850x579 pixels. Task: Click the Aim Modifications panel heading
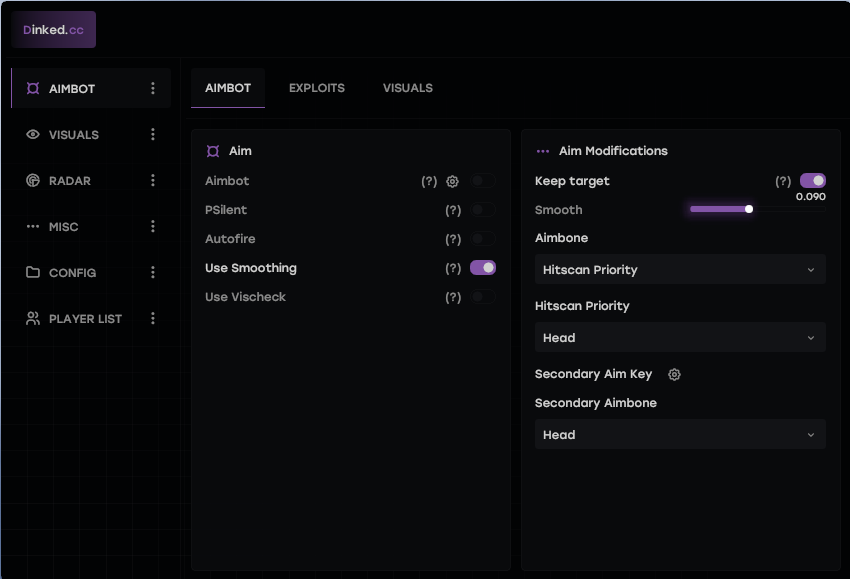pyautogui.click(x=613, y=151)
